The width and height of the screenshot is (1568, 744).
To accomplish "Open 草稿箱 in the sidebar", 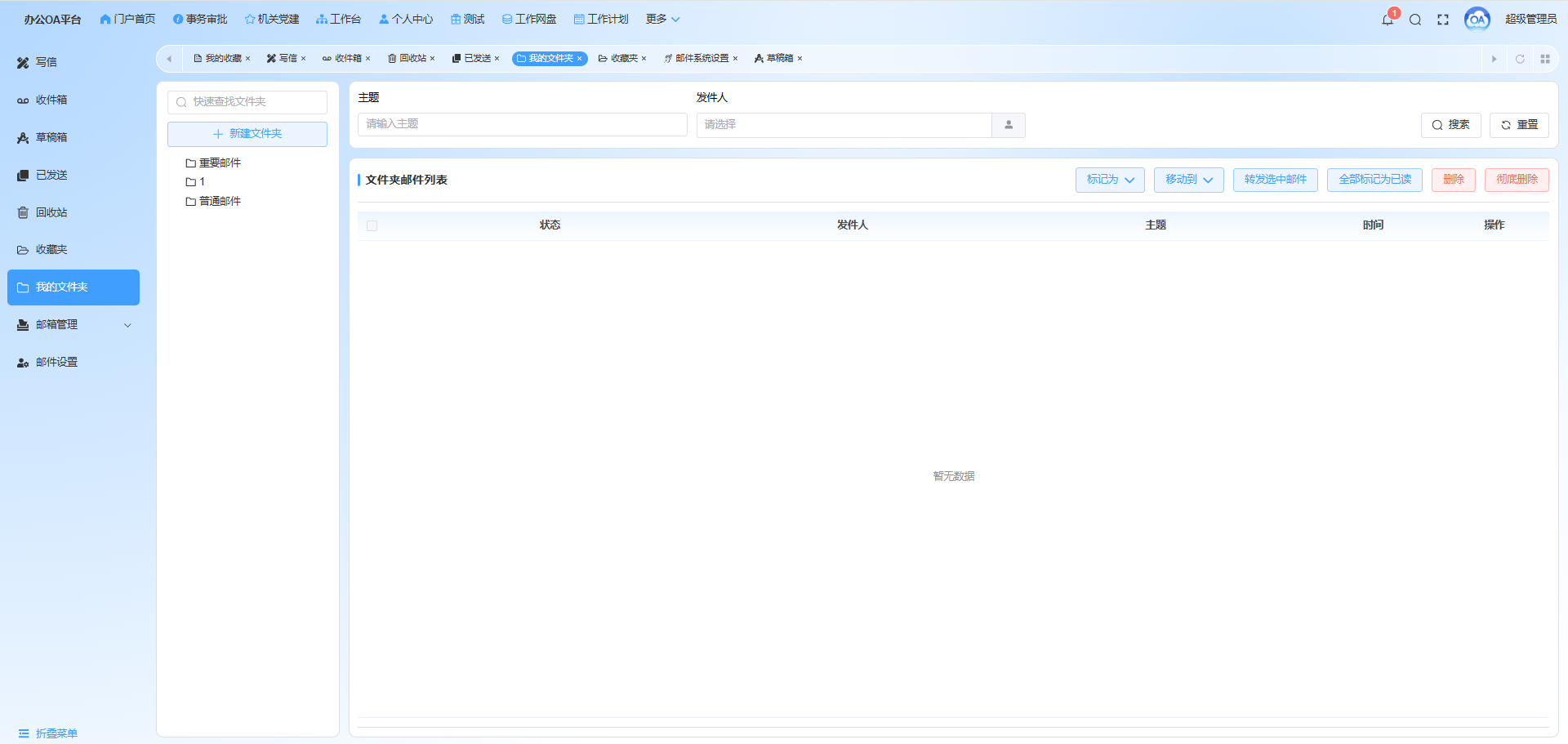I will pos(73,137).
